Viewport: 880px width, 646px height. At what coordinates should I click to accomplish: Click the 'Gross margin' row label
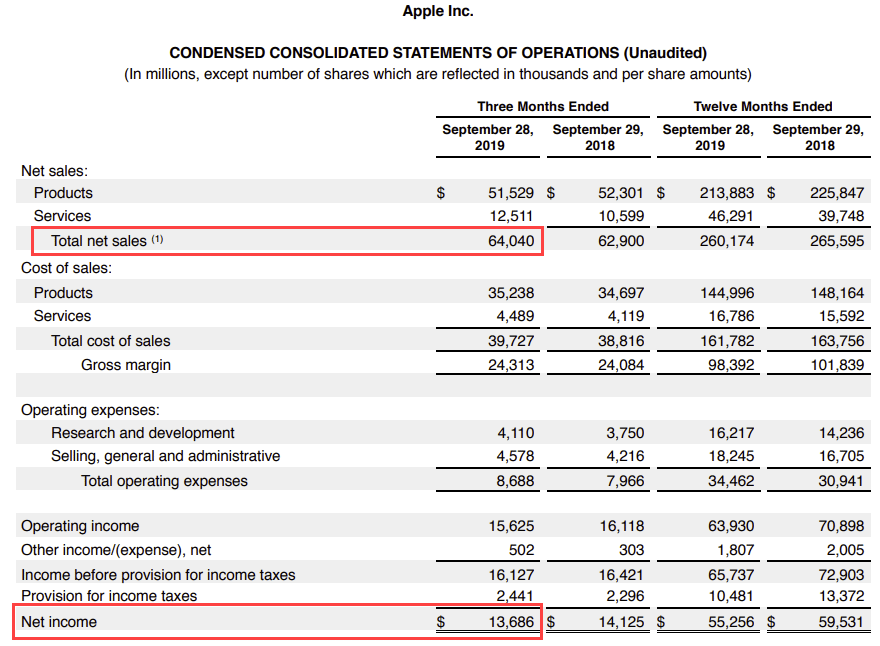126,365
